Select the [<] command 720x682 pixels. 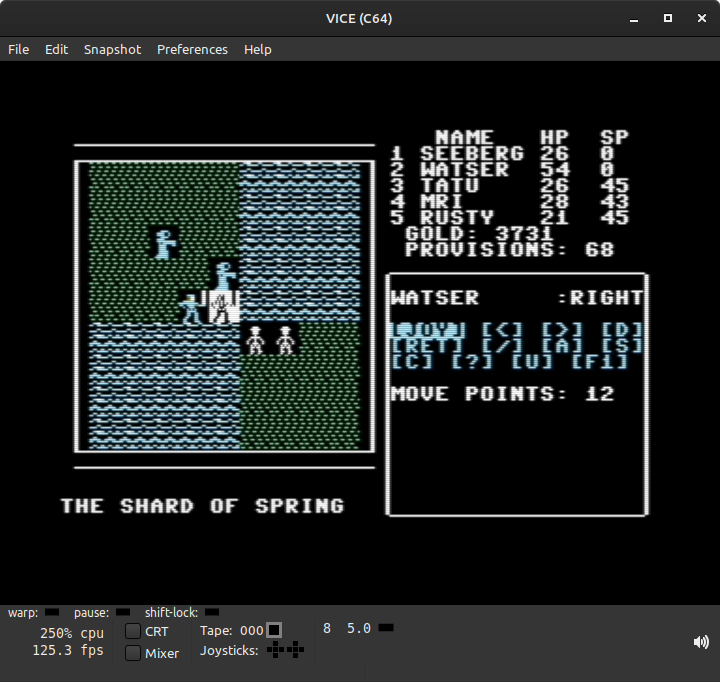point(502,330)
